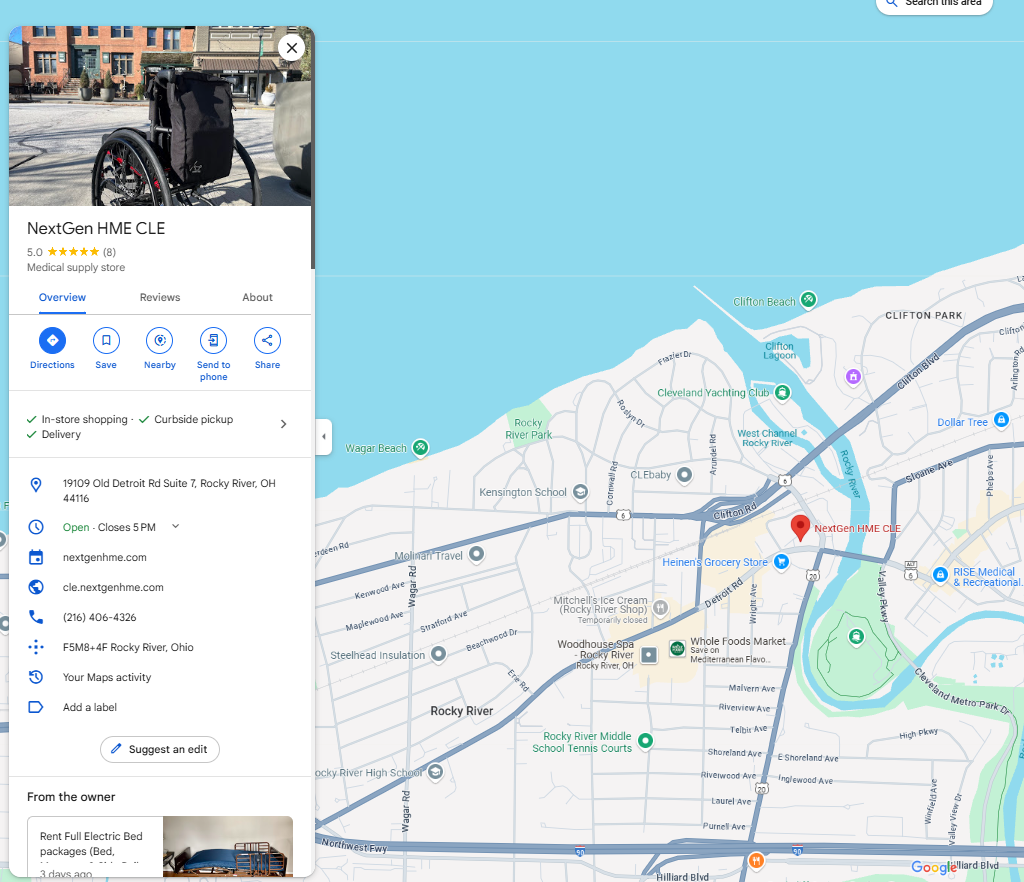Open the wheelchair storefront photo

click(x=160, y=116)
